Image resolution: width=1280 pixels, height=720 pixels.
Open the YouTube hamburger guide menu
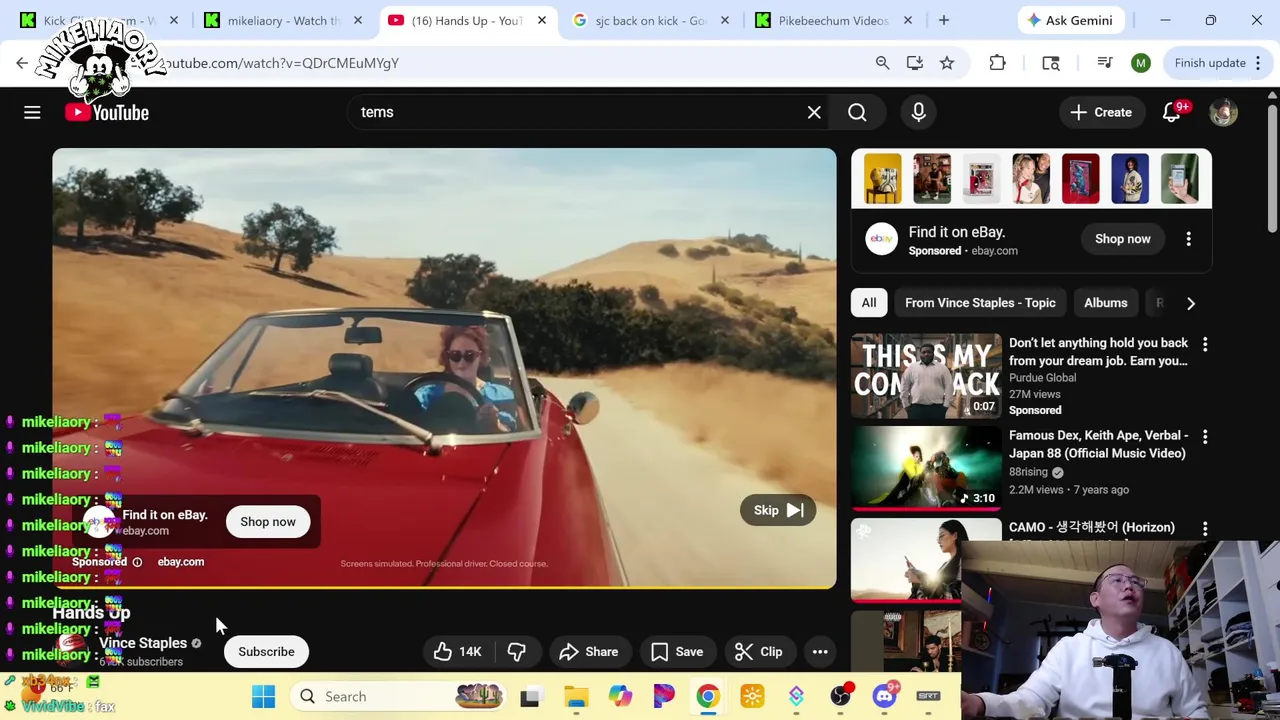32,112
